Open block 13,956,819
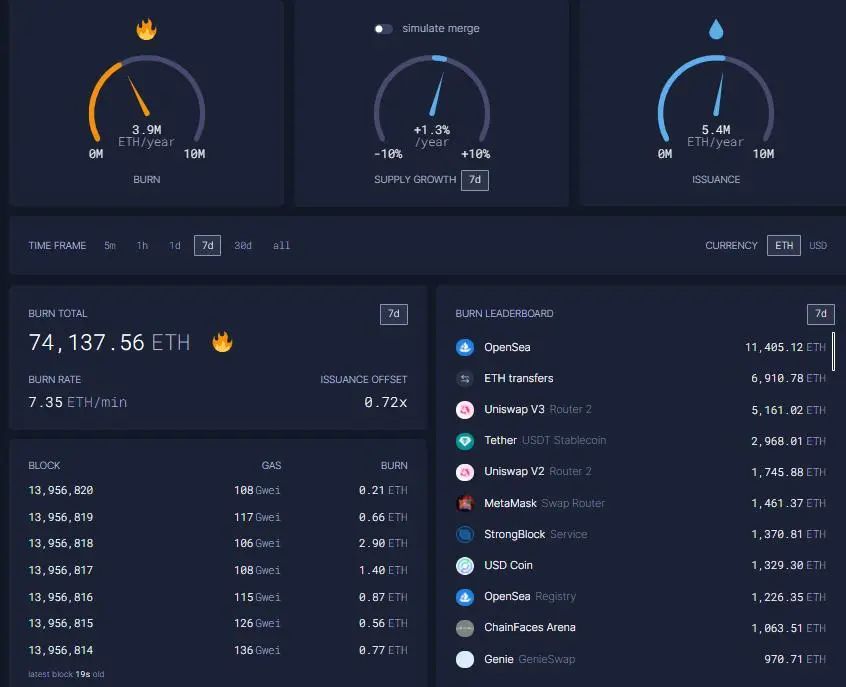Screen dimensions: 846x687 pos(60,517)
